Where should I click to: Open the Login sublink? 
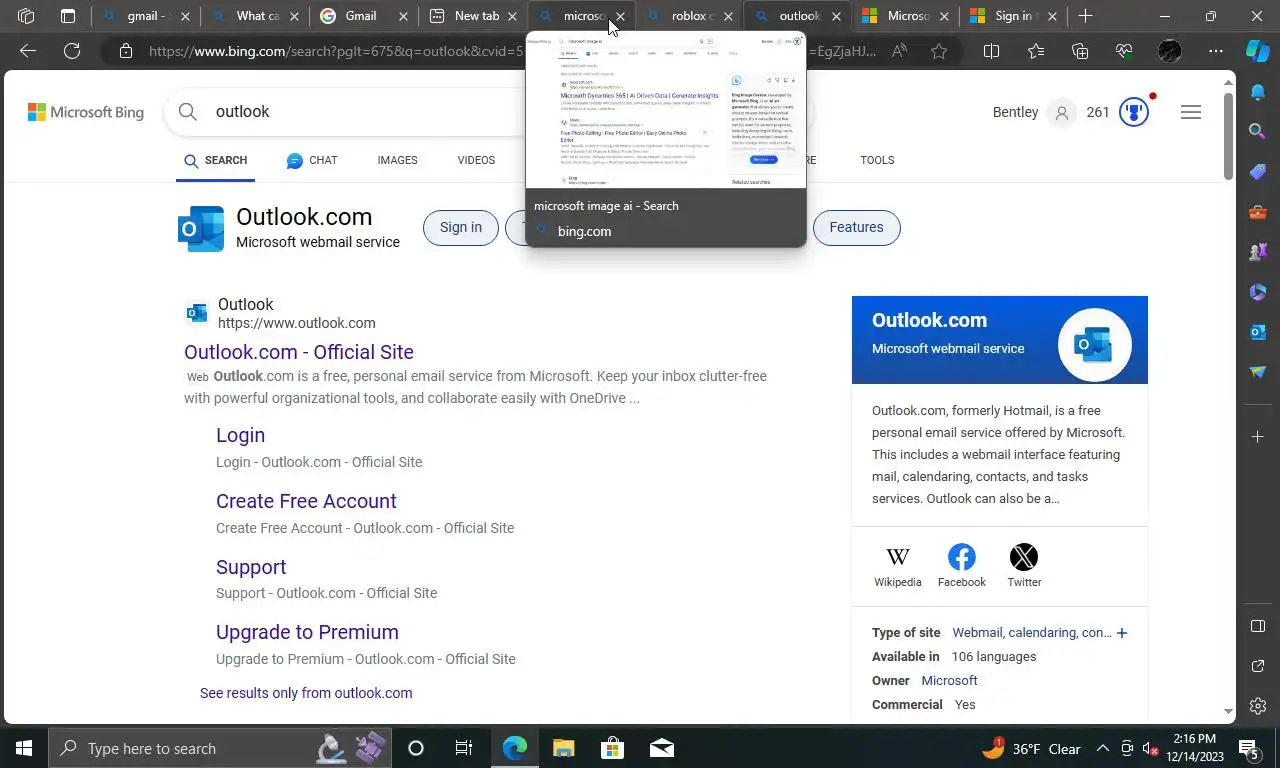pos(240,435)
